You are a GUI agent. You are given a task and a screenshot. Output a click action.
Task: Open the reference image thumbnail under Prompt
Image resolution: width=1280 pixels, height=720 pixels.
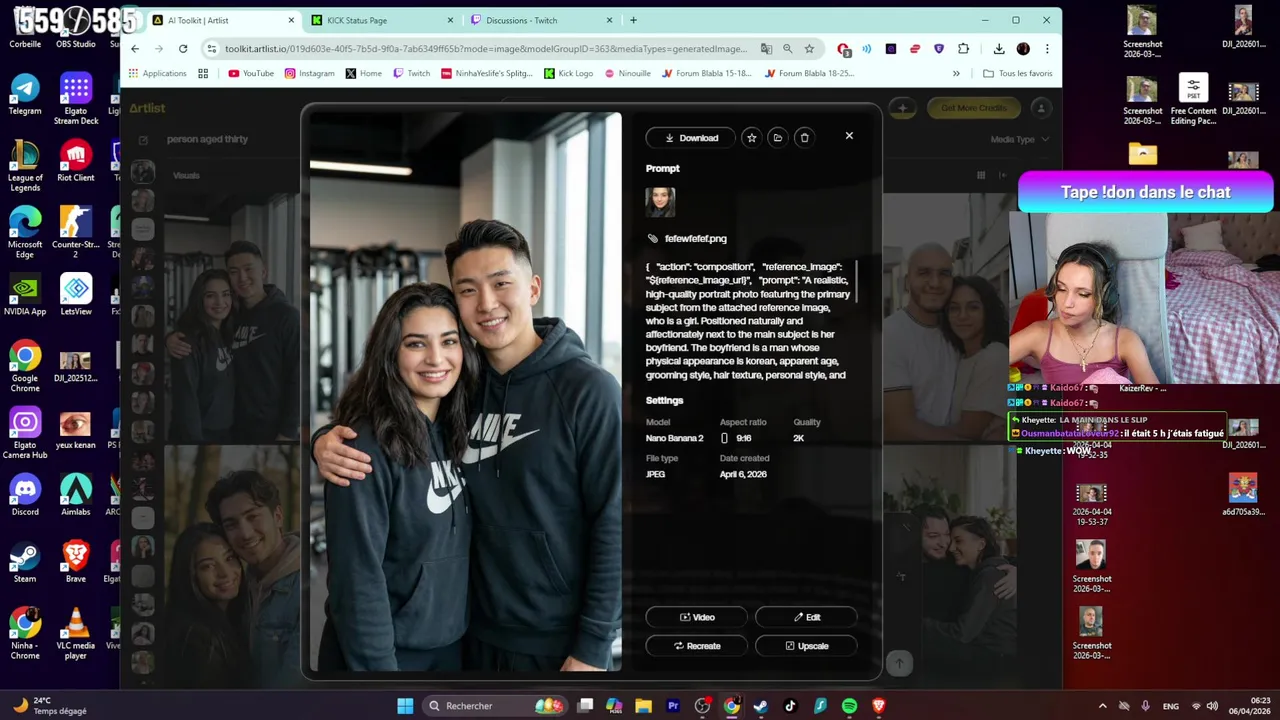click(x=660, y=202)
